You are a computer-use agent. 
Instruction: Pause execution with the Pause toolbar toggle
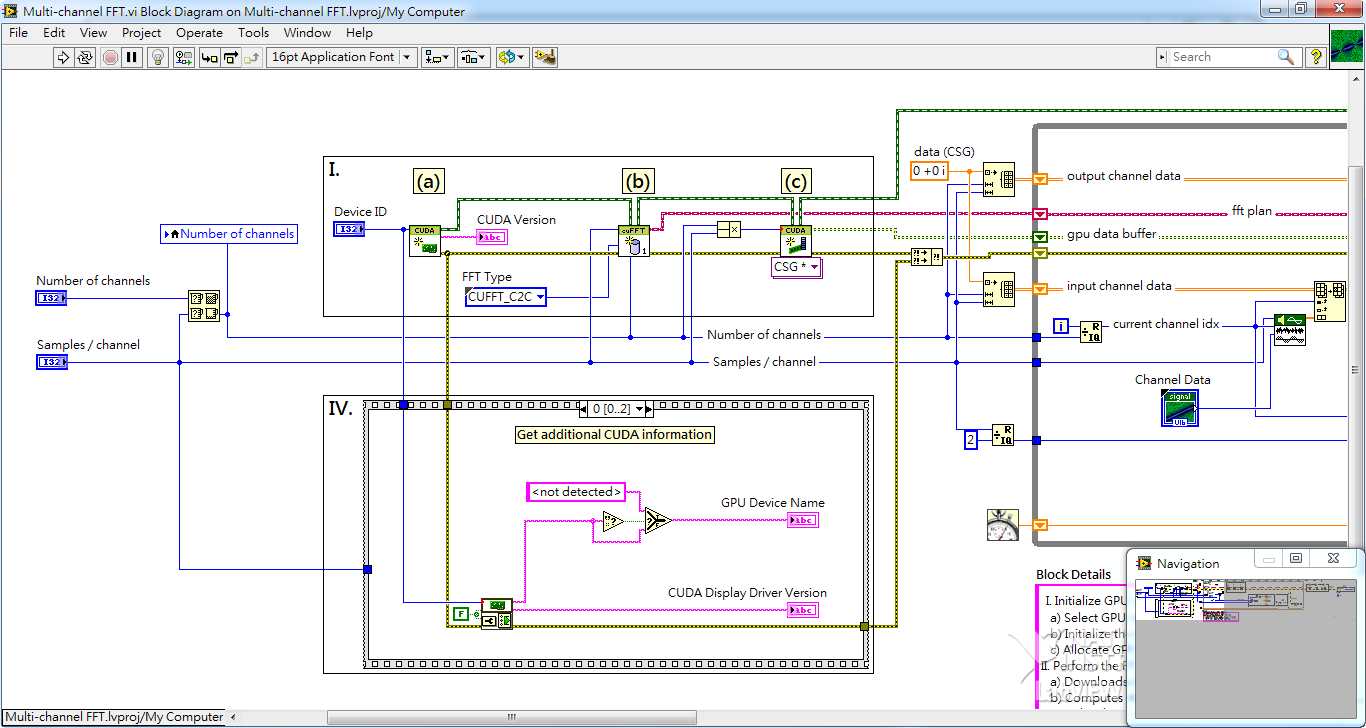pos(134,57)
